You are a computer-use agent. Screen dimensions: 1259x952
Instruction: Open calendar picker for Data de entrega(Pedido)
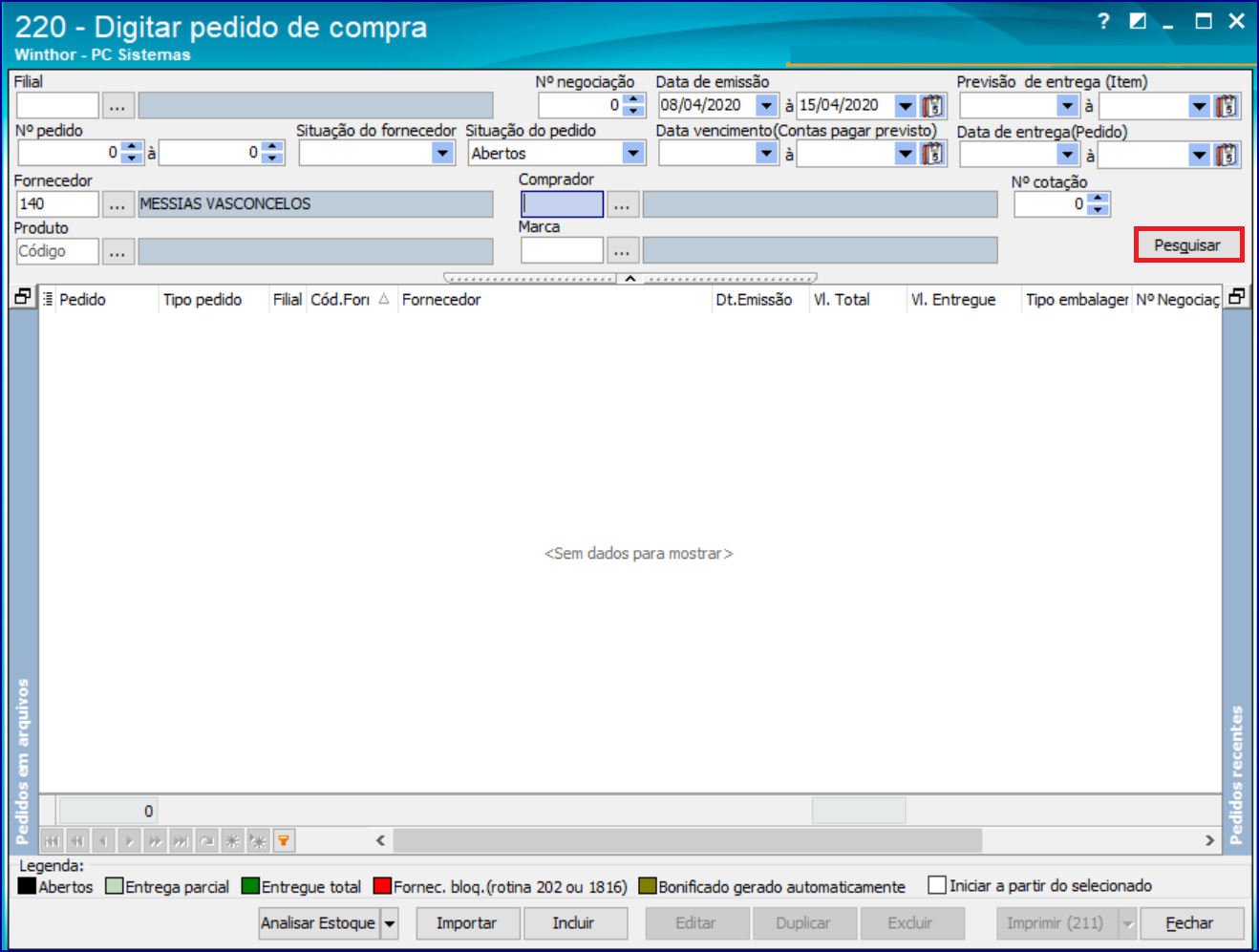(x=1227, y=154)
